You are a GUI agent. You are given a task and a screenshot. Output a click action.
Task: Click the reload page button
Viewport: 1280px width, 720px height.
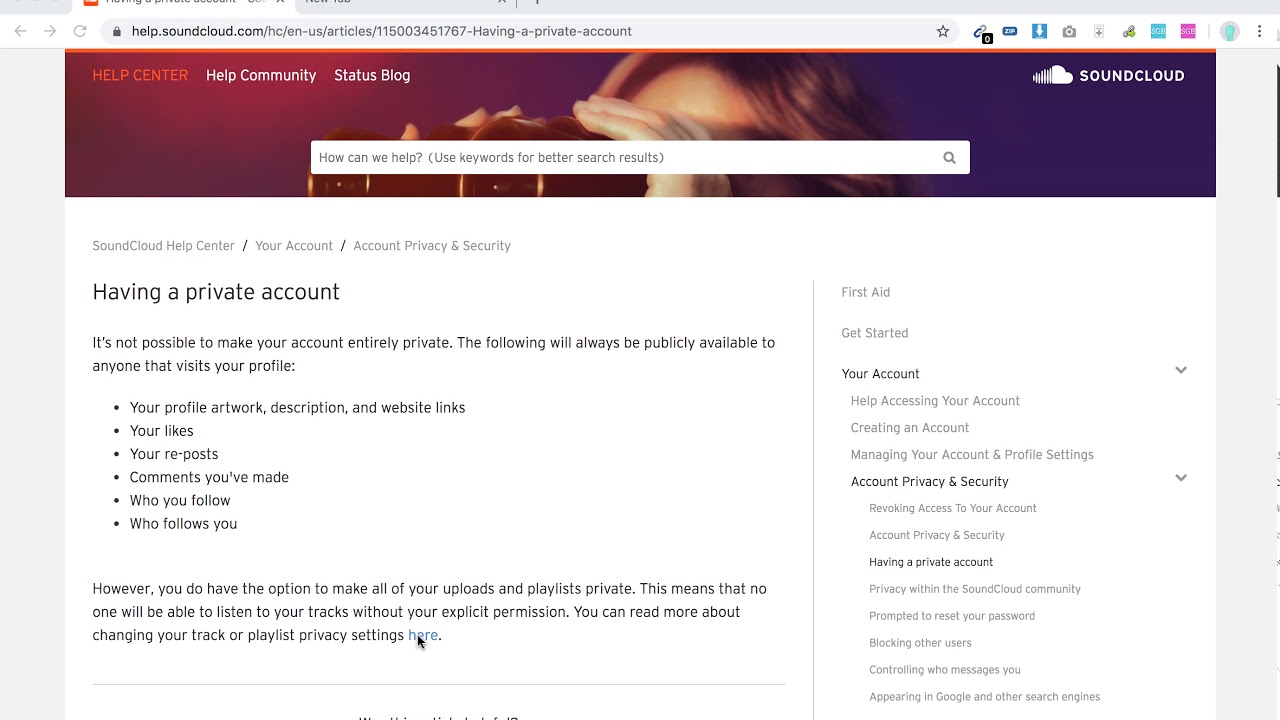[80, 32]
